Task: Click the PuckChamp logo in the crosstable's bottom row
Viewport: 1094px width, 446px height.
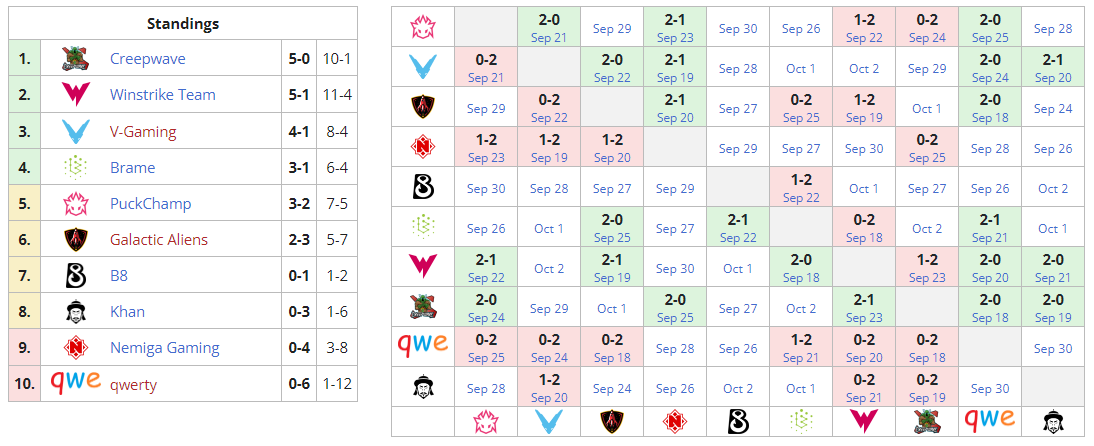Action: click(x=485, y=421)
